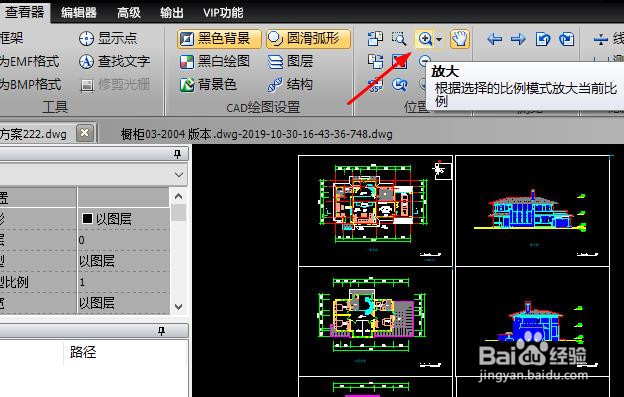This screenshot has height=397, width=624.
Task: Open the VIP功能 tab
Action: point(223,12)
